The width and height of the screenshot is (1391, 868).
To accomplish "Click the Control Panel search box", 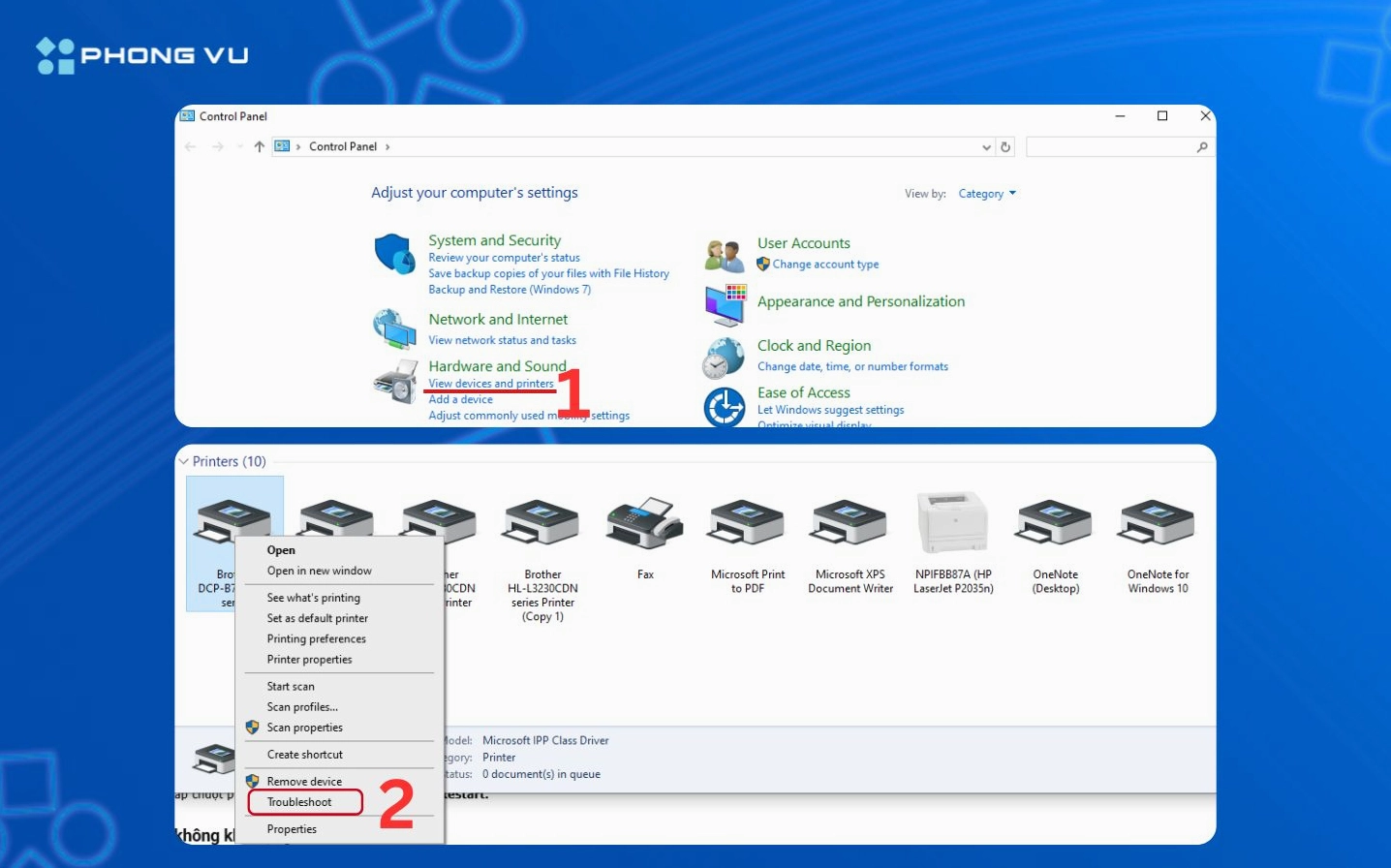I will [x=1110, y=147].
